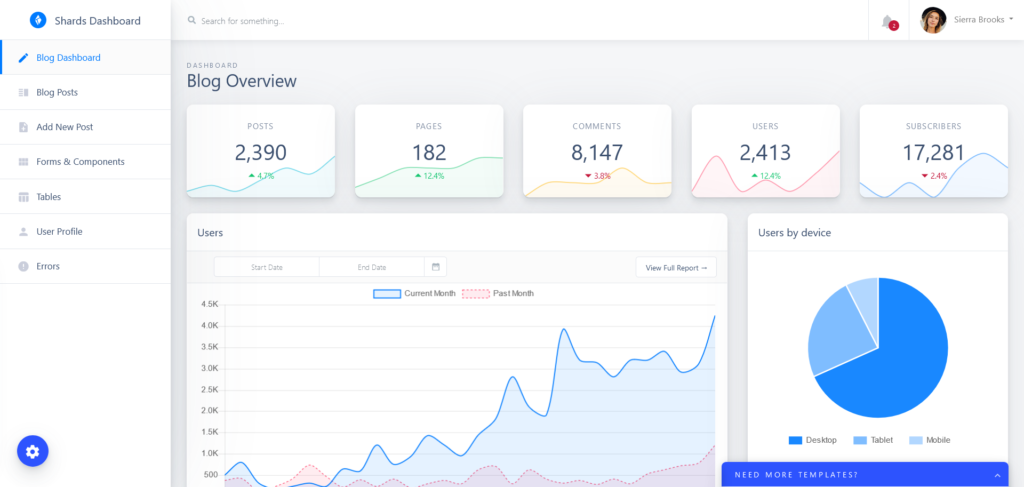Click the Start Date input field
The height and width of the screenshot is (487, 1024).
[x=266, y=267]
